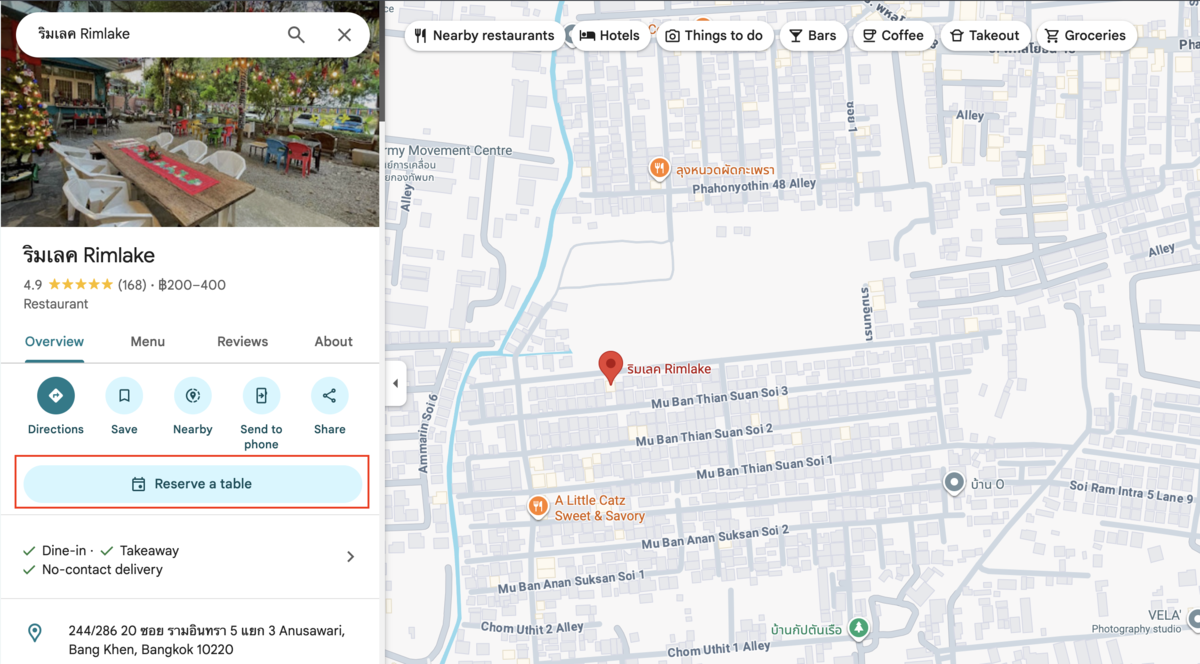Click the search magnifier icon
This screenshot has width=1200, height=664.
click(296, 35)
